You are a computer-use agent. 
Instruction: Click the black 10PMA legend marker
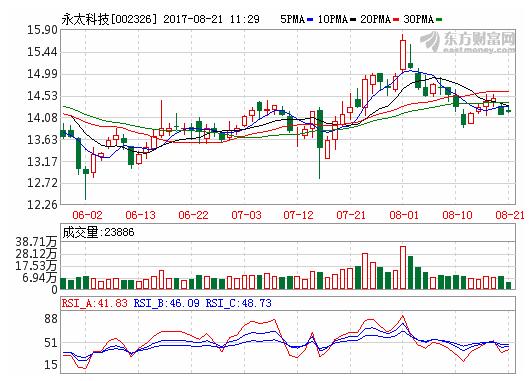tap(353, 20)
